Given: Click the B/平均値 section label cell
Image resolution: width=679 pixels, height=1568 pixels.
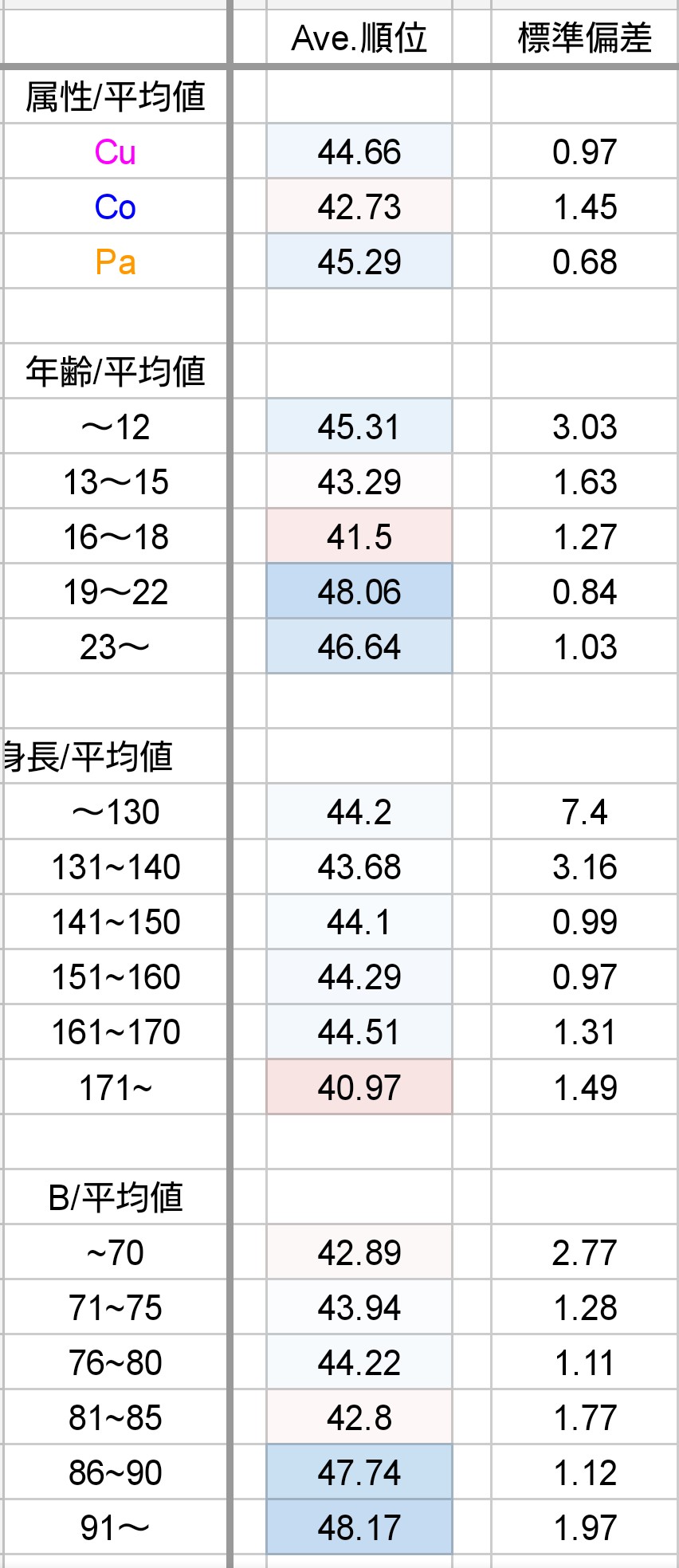Looking at the screenshot, I should (x=116, y=1198).
